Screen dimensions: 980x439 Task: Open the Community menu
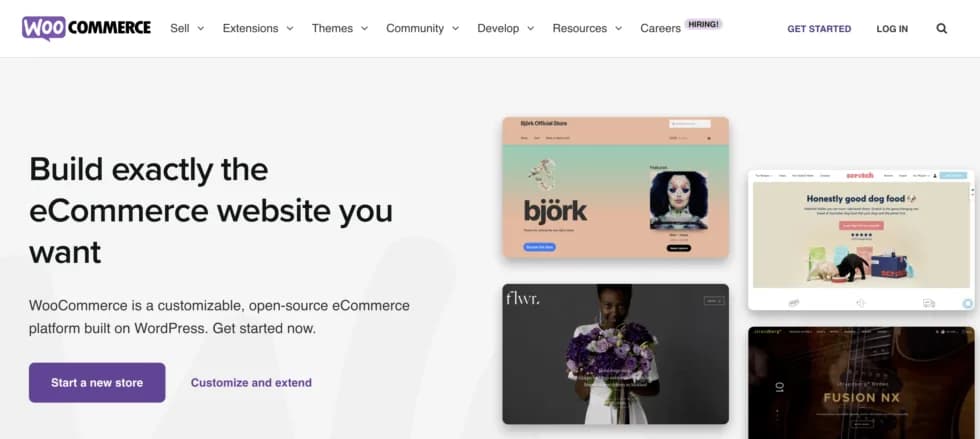(415, 28)
